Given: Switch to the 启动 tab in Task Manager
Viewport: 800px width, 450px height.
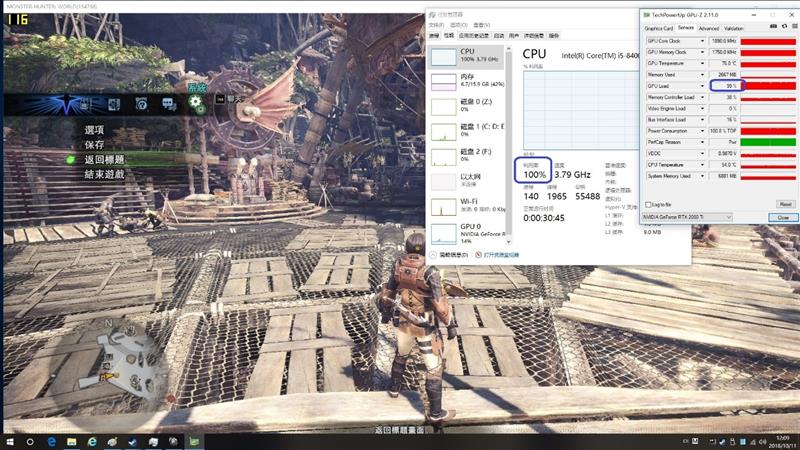Looking at the screenshot, I should click(499, 36).
